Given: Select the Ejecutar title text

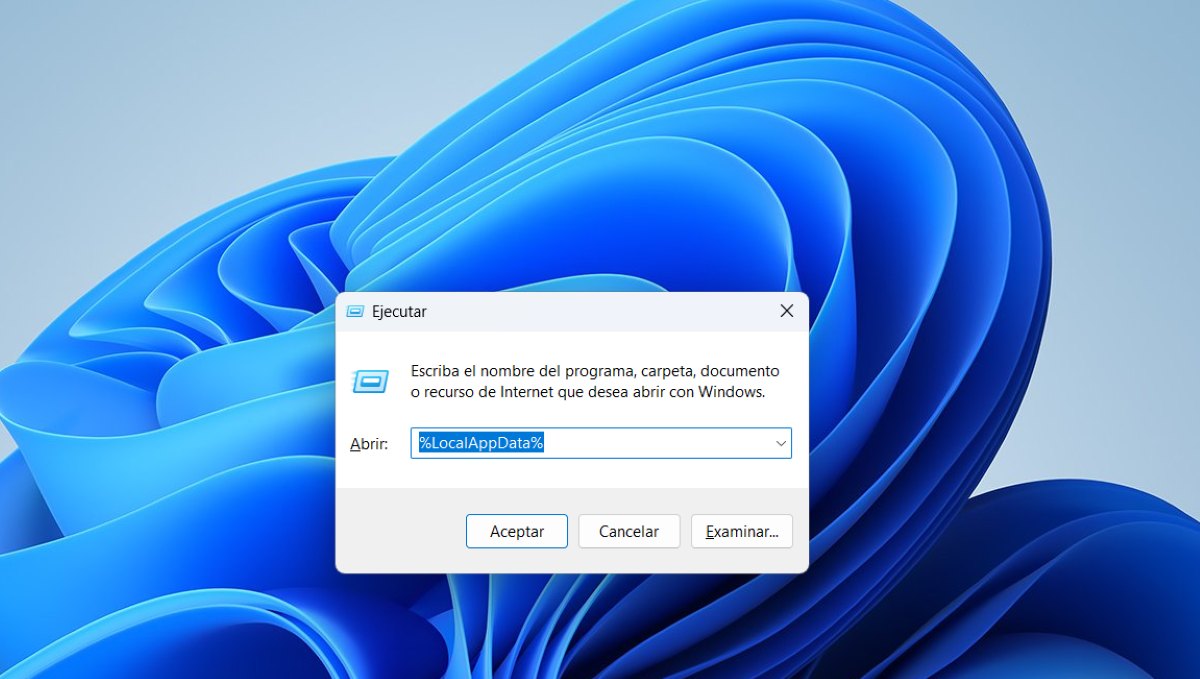Looking at the screenshot, I should pyautogui.click(x=400, y=311).
